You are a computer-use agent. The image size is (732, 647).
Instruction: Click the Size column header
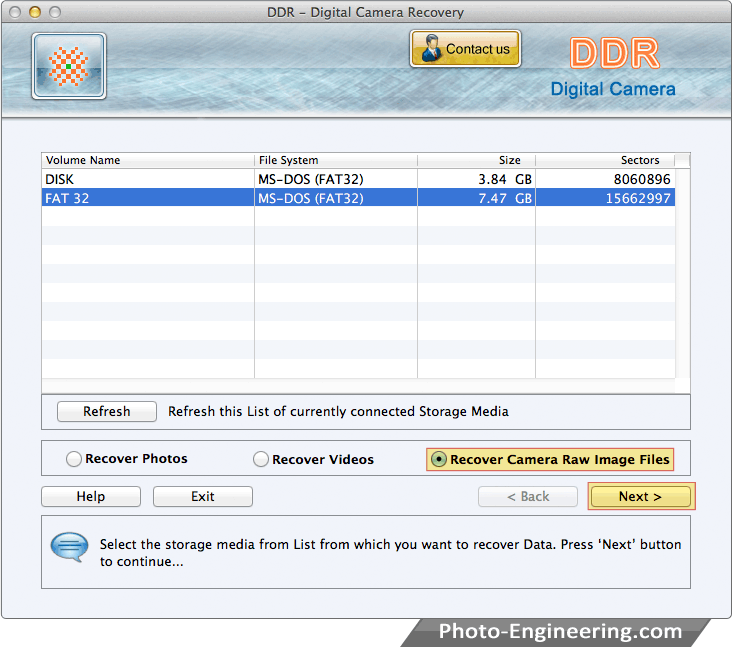click(476, 160)
